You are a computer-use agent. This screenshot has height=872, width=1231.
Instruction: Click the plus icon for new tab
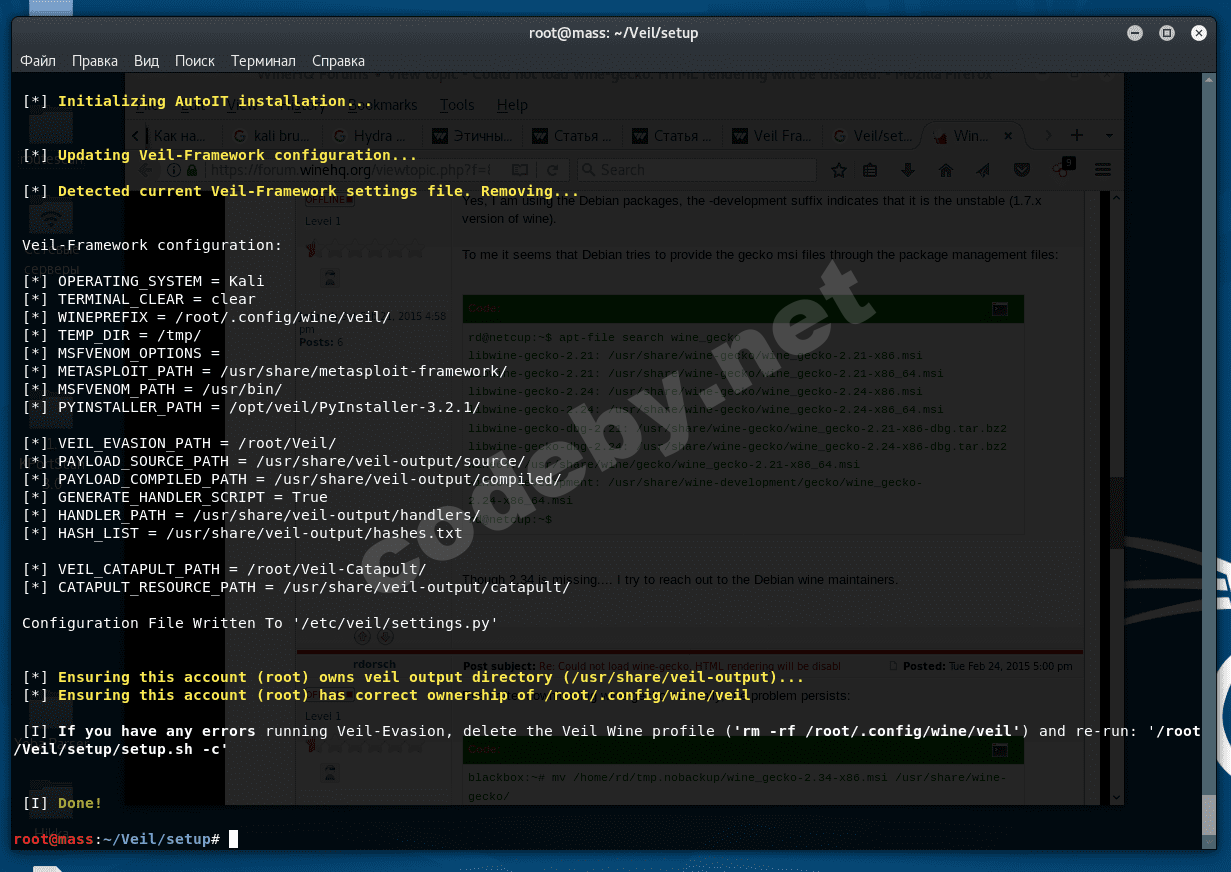coord(1076,135)
